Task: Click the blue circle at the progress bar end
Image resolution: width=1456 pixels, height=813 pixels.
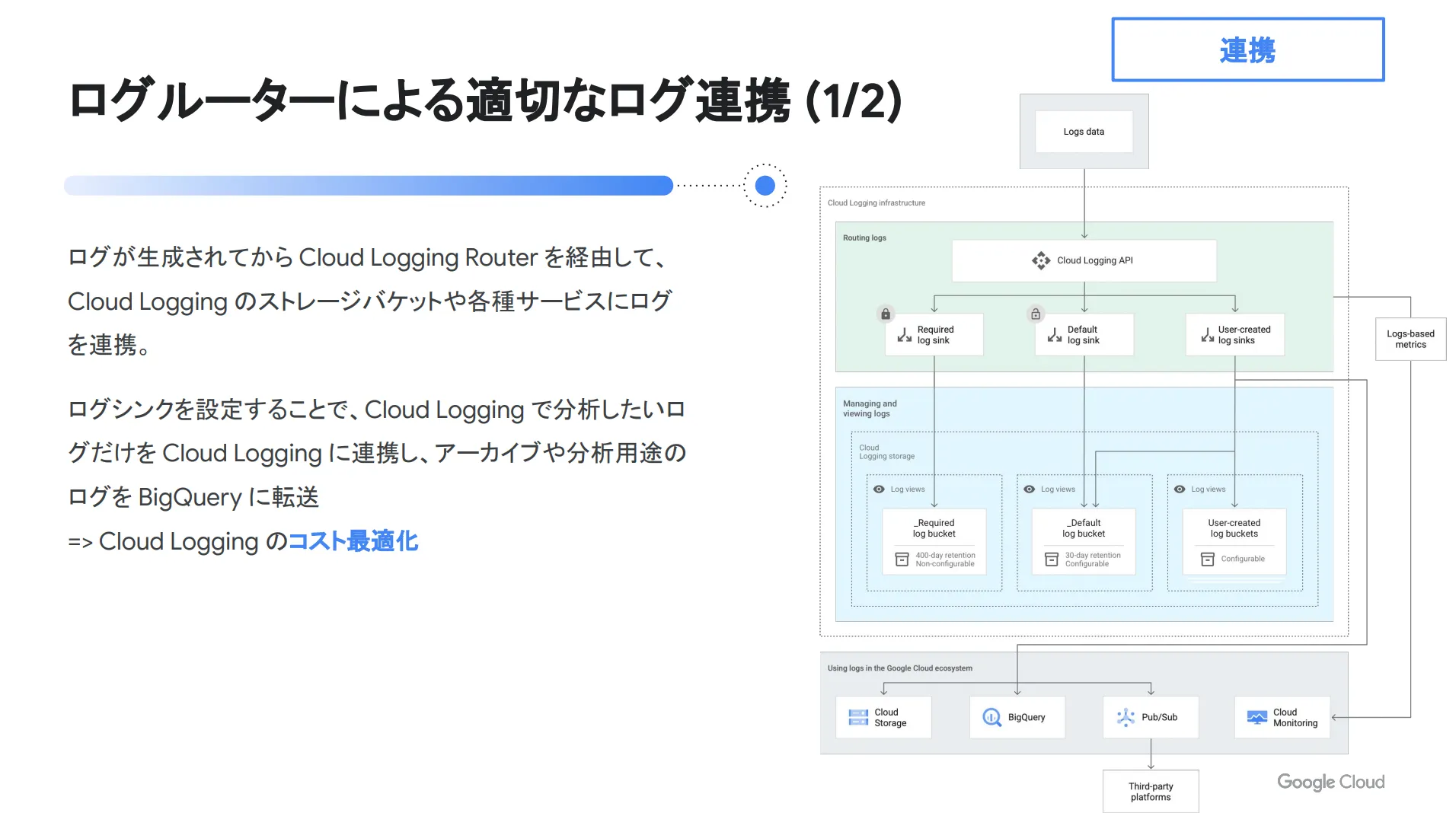Action: point(765,185)
